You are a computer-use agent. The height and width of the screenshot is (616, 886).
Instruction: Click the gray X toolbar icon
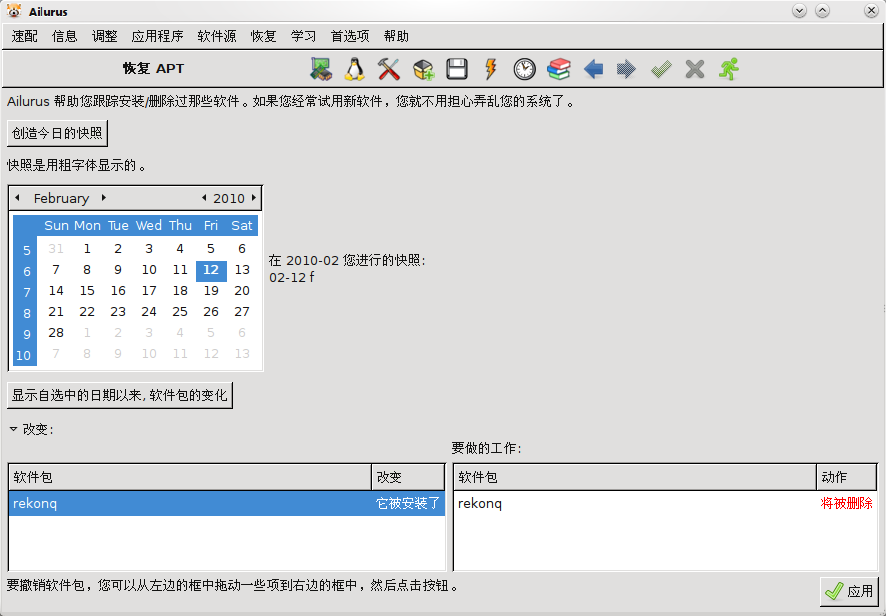[694, 69]
